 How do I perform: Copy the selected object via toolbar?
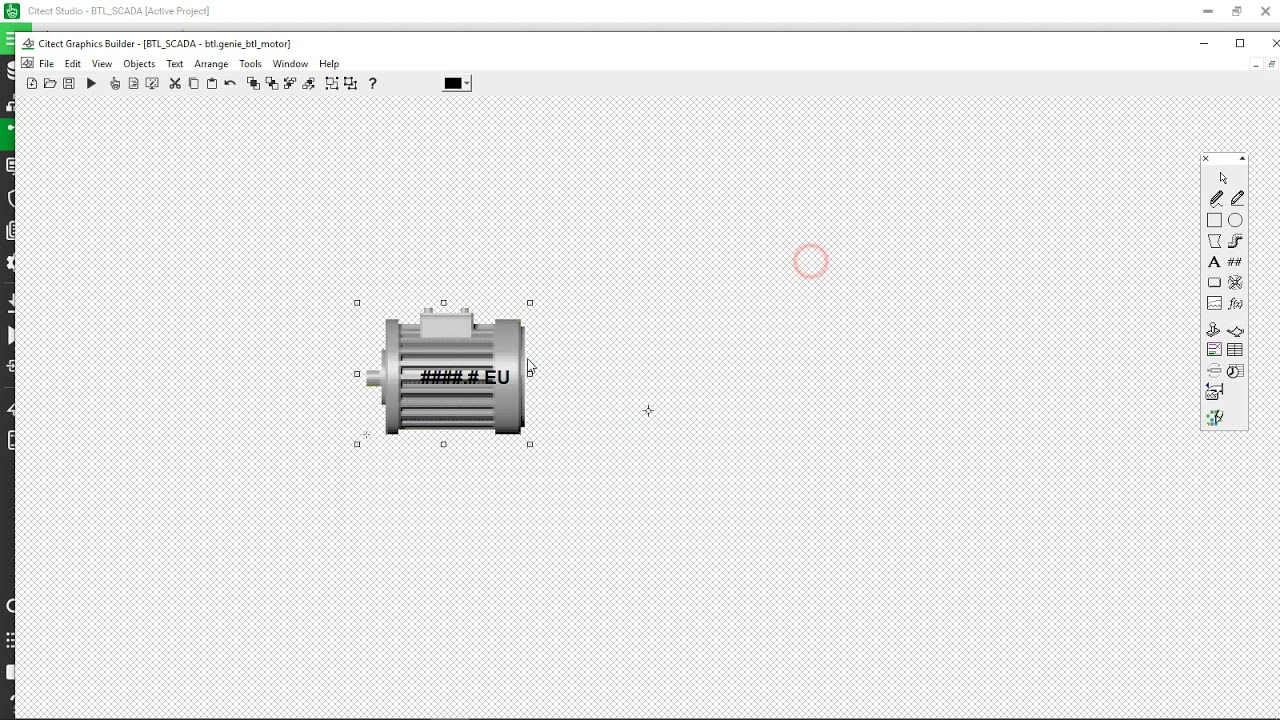(x=194, y=84)
